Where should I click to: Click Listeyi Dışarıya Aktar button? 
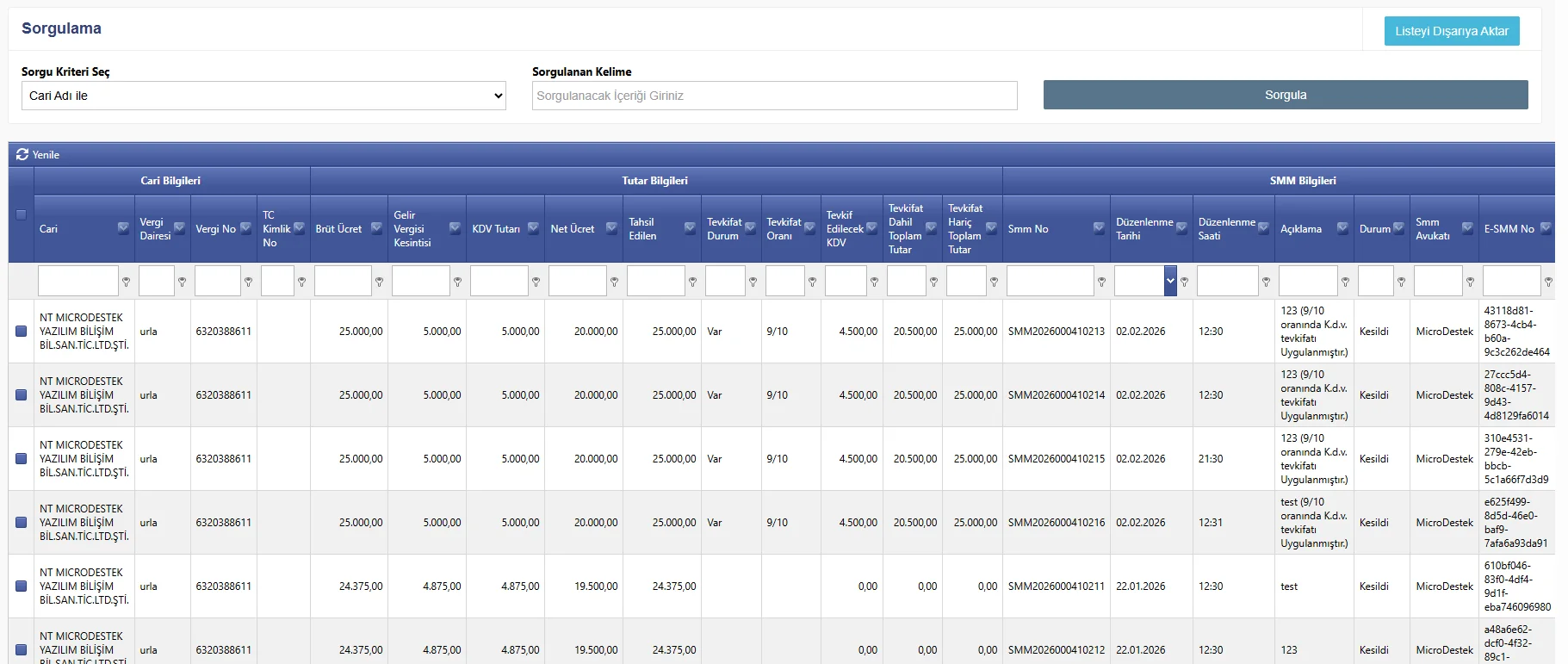[x=1451, y=31]
